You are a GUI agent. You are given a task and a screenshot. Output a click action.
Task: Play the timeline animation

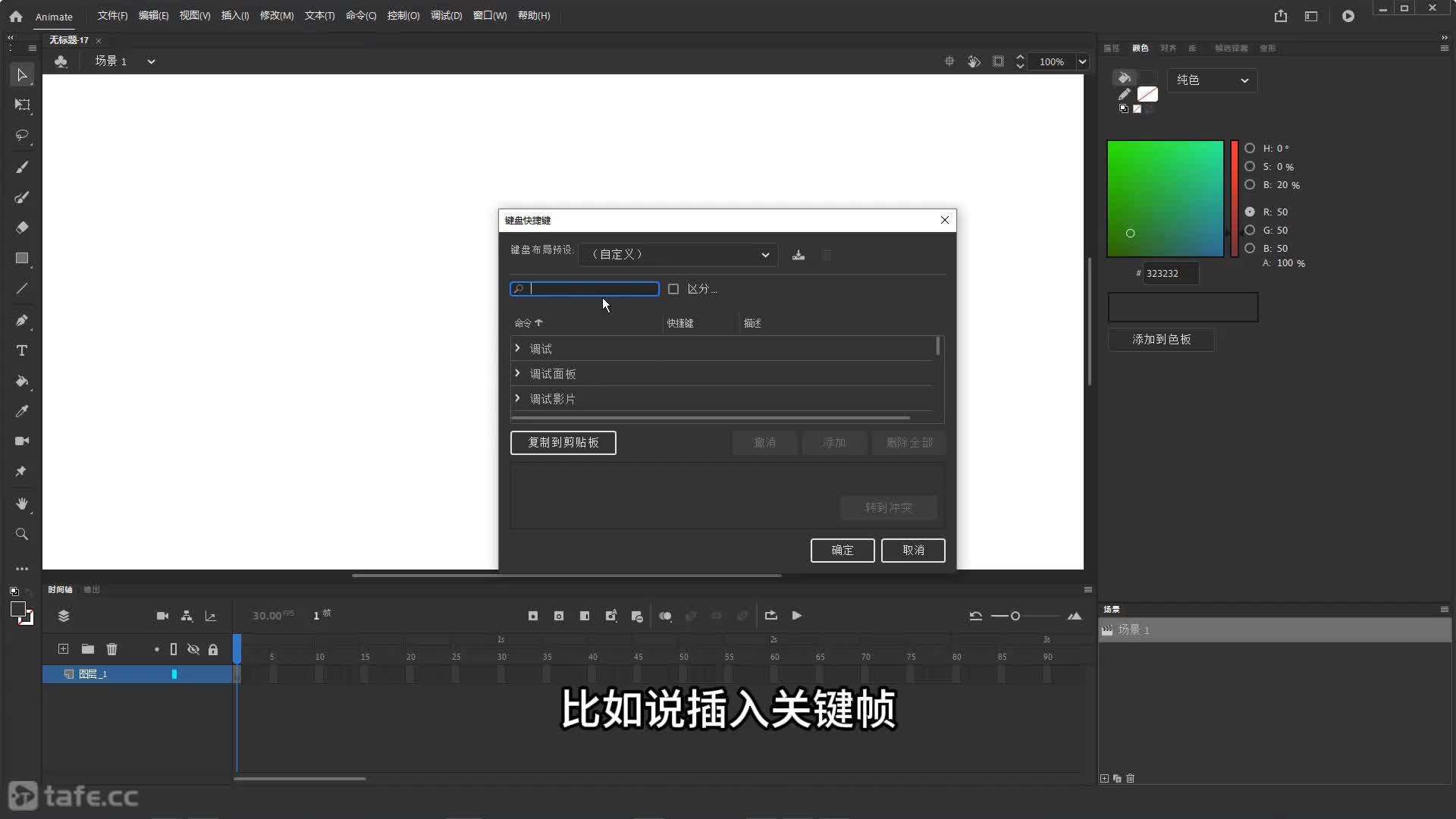coord(797,616)
